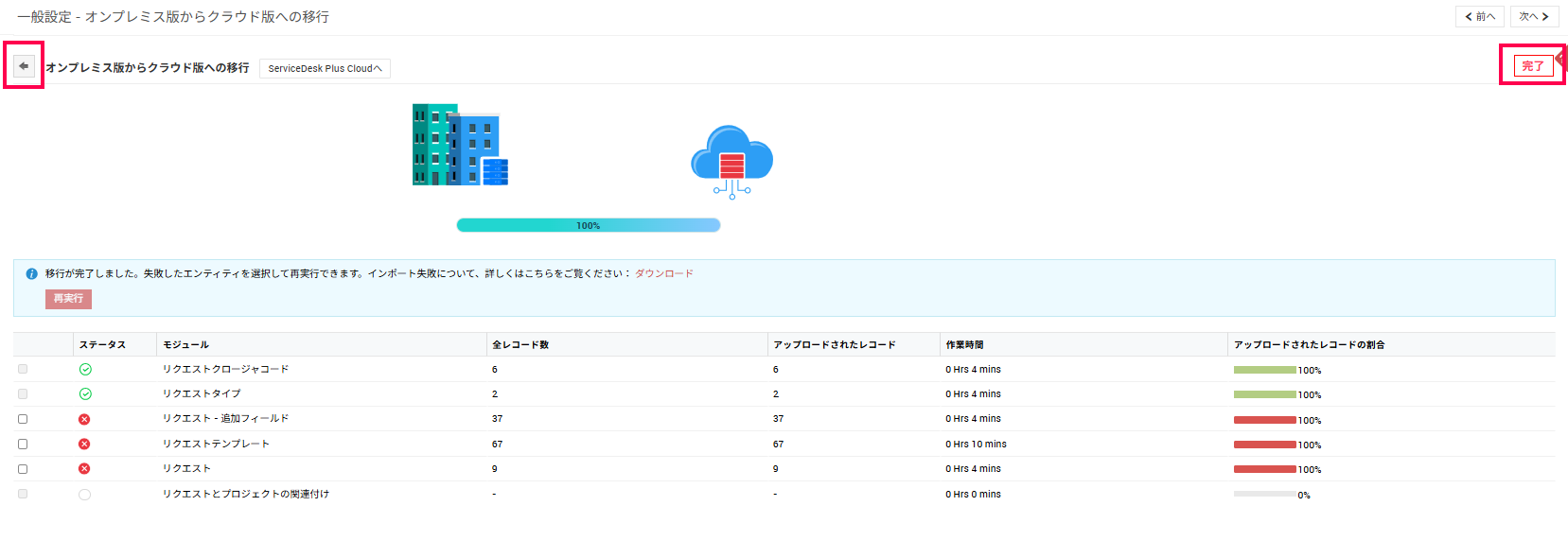Click the 100% migration progress bar
1568x541 pixels.
click(588, 225)
